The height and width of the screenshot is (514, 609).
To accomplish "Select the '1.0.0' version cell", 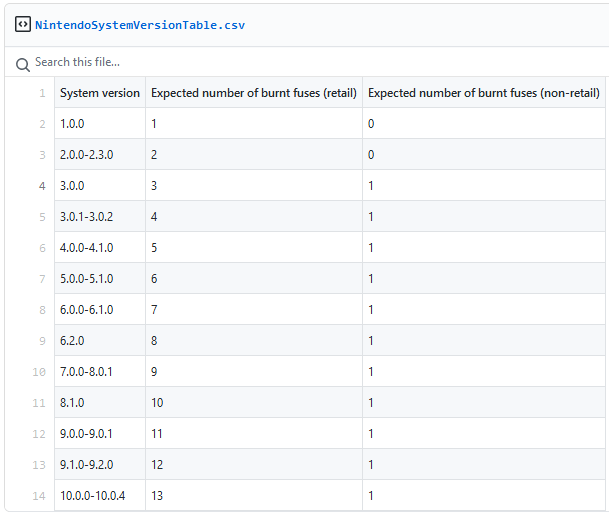I will [x=100, y=124].
